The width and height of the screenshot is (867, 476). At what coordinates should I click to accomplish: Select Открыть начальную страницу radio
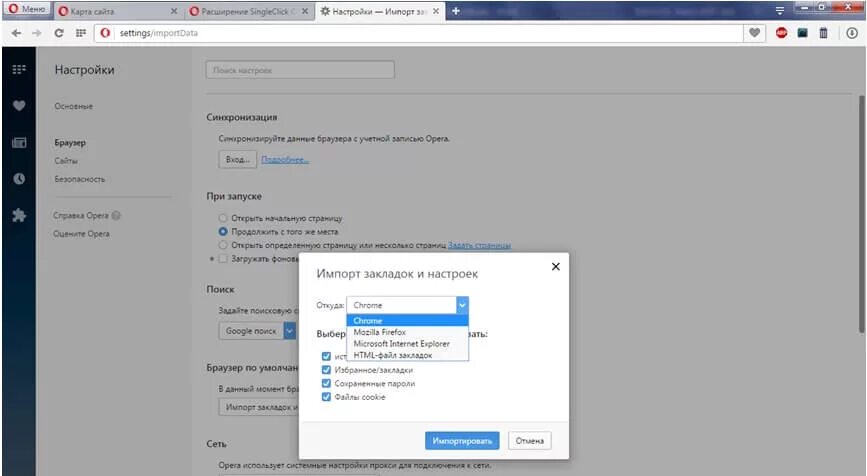click(223, 218)
